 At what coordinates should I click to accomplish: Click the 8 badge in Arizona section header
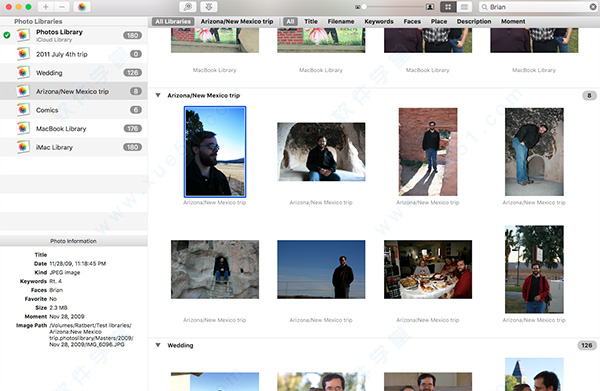pyautogui.click(x=589, y=95)
